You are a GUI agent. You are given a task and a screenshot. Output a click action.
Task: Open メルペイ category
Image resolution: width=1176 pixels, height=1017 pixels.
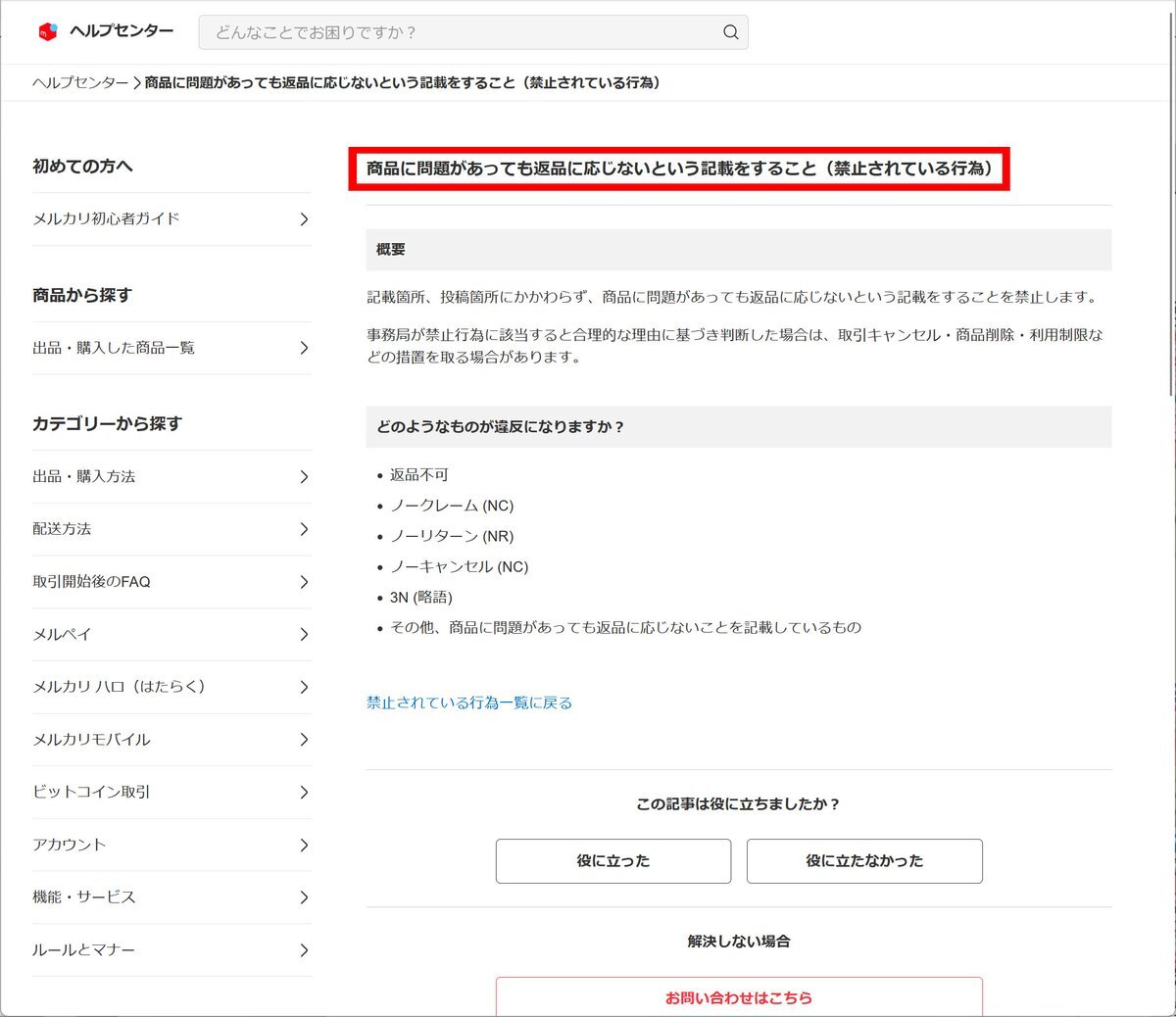171,635
